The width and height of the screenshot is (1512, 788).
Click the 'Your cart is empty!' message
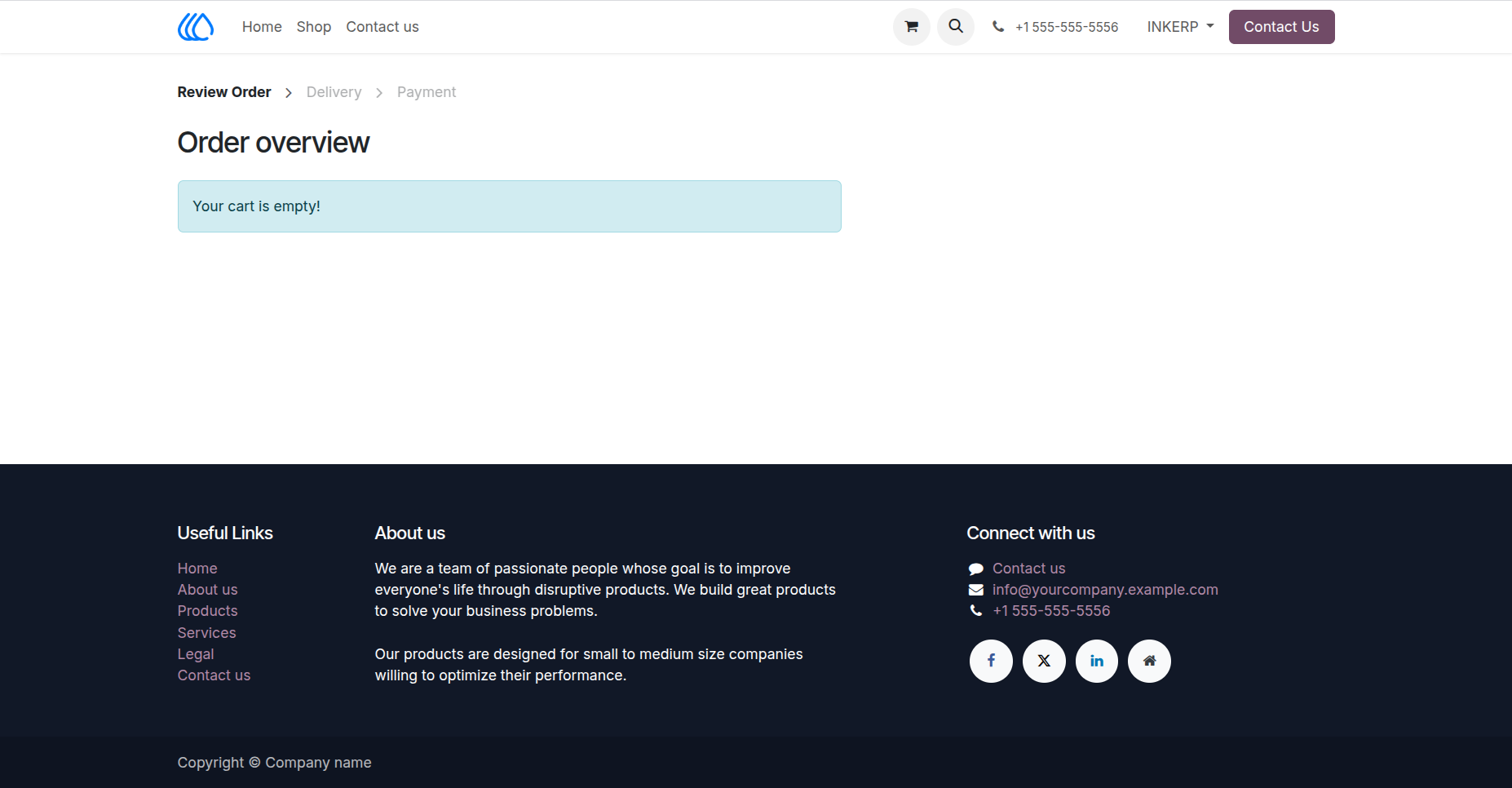click(510, 206)
